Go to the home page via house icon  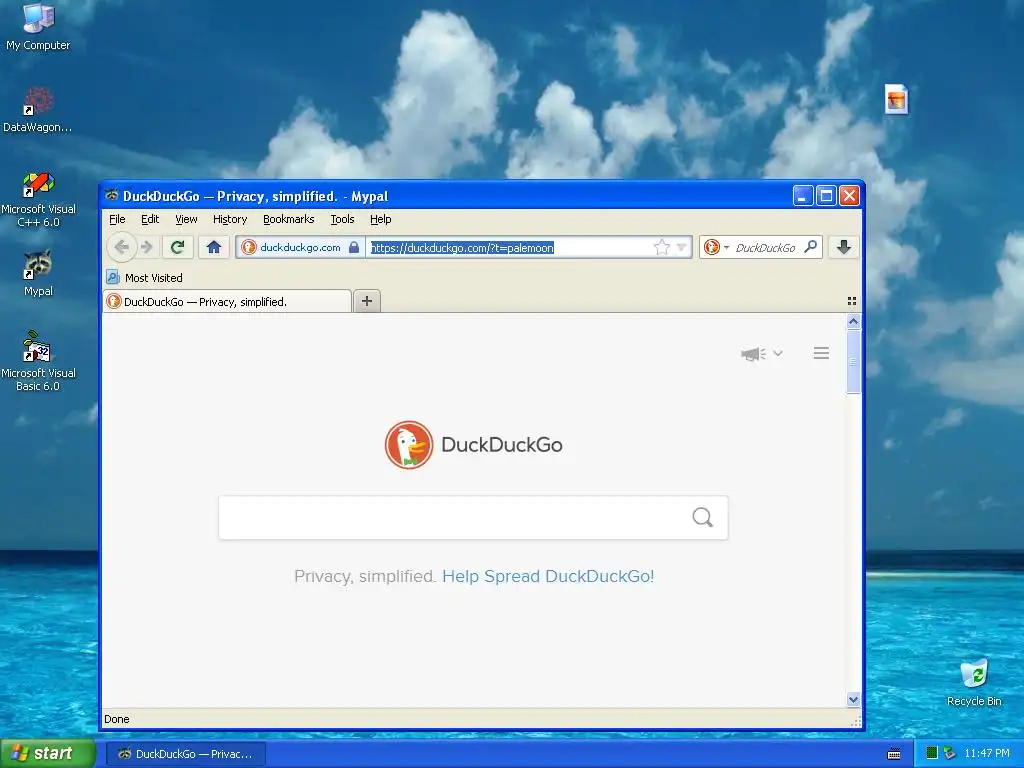click(x=214, y=248)
